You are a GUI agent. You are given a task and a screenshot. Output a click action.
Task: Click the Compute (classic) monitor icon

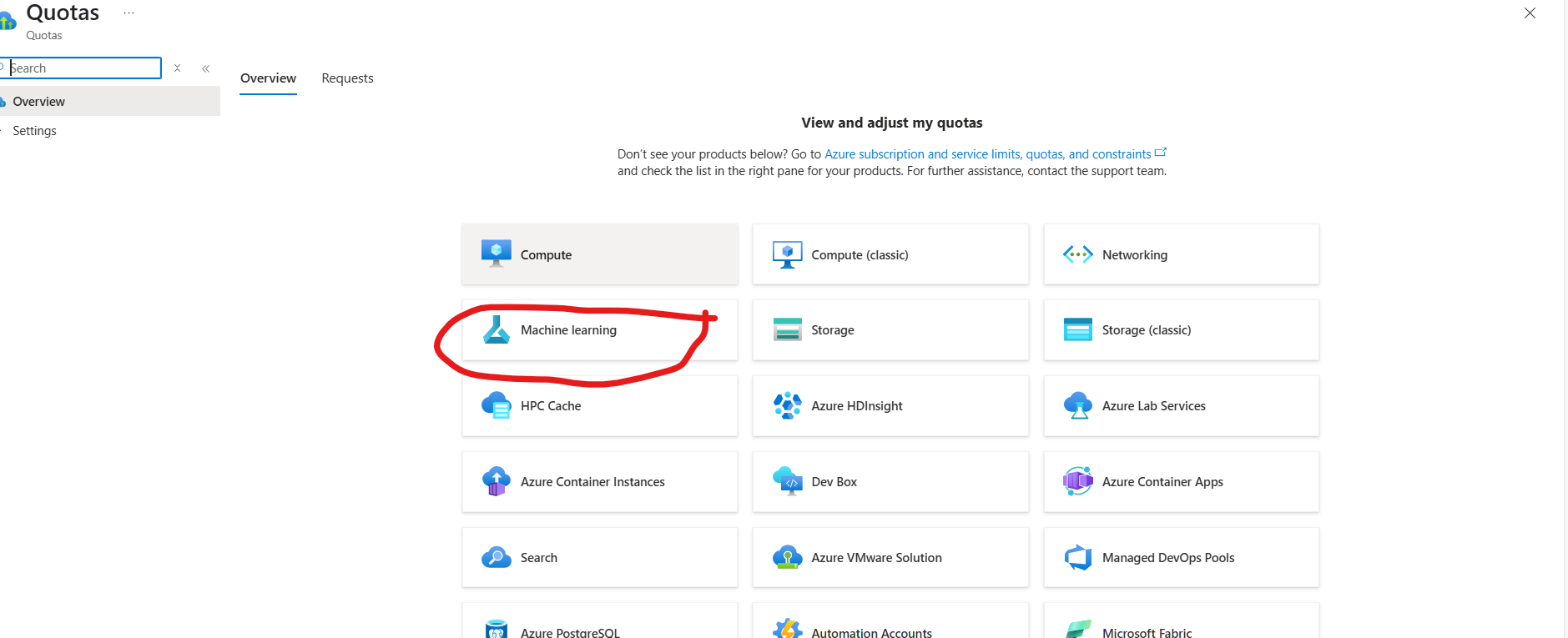coord(787,254)
